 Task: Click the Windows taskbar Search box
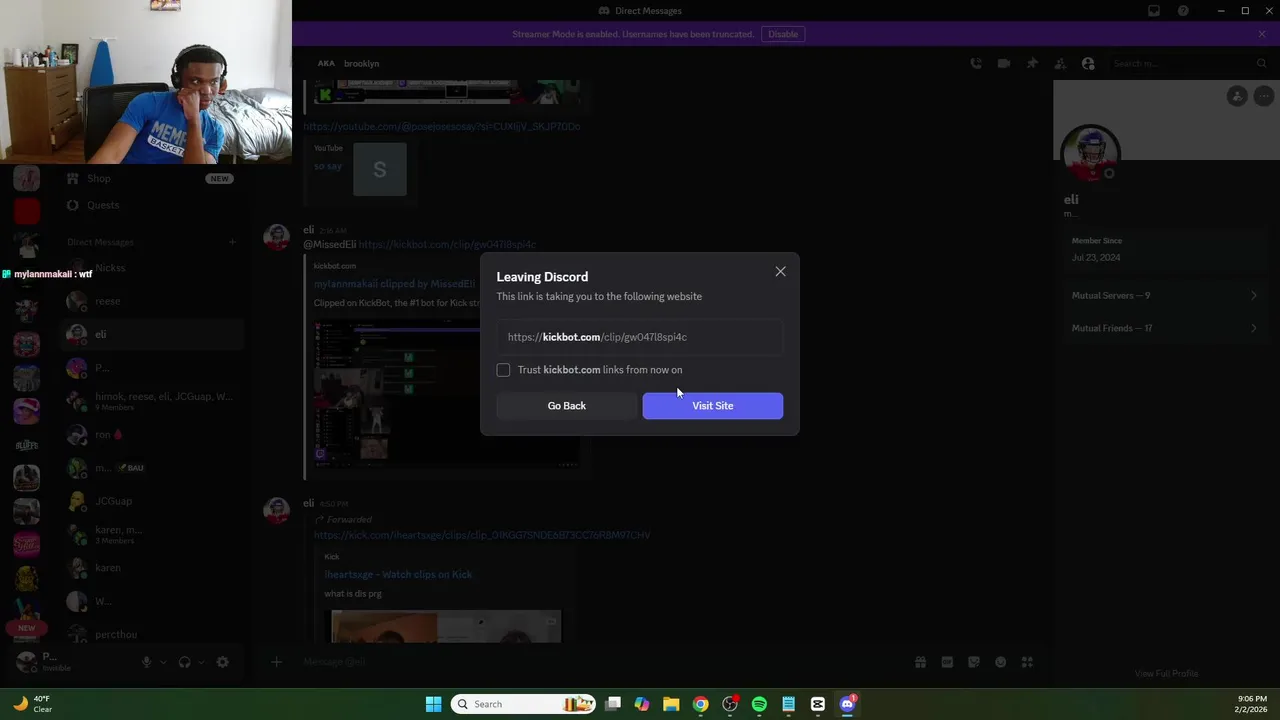523,704
